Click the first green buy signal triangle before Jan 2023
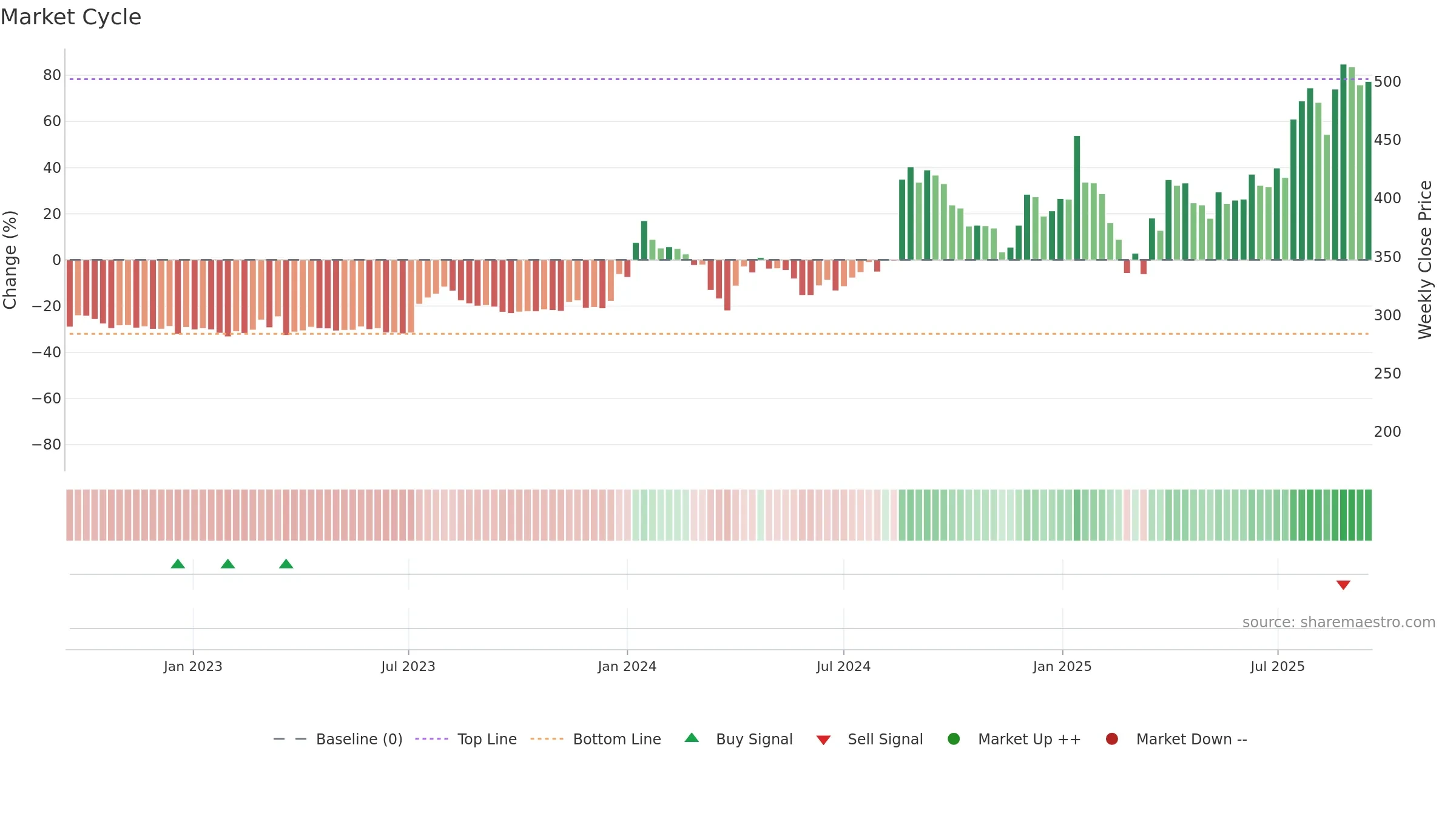The image size is (1456, 819). click(x=178, y=564)
